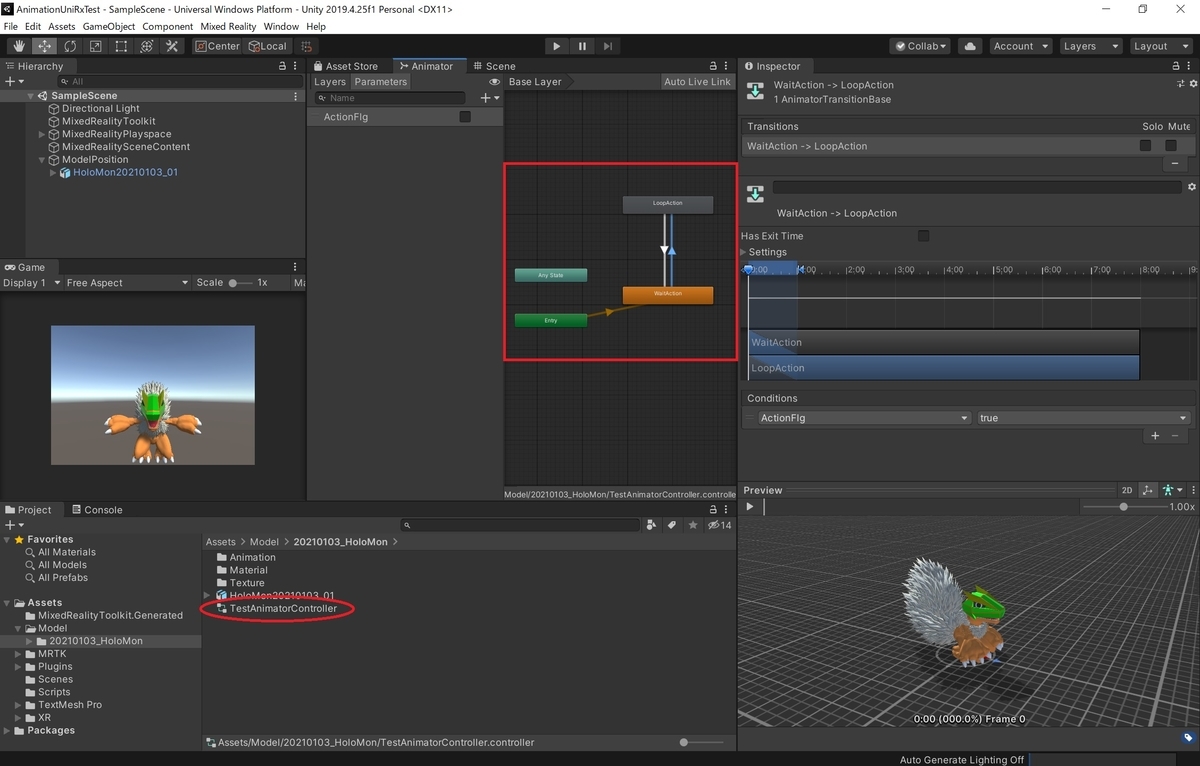
Task: Lock the Inspector panel
Action: tap(1177, 66)
